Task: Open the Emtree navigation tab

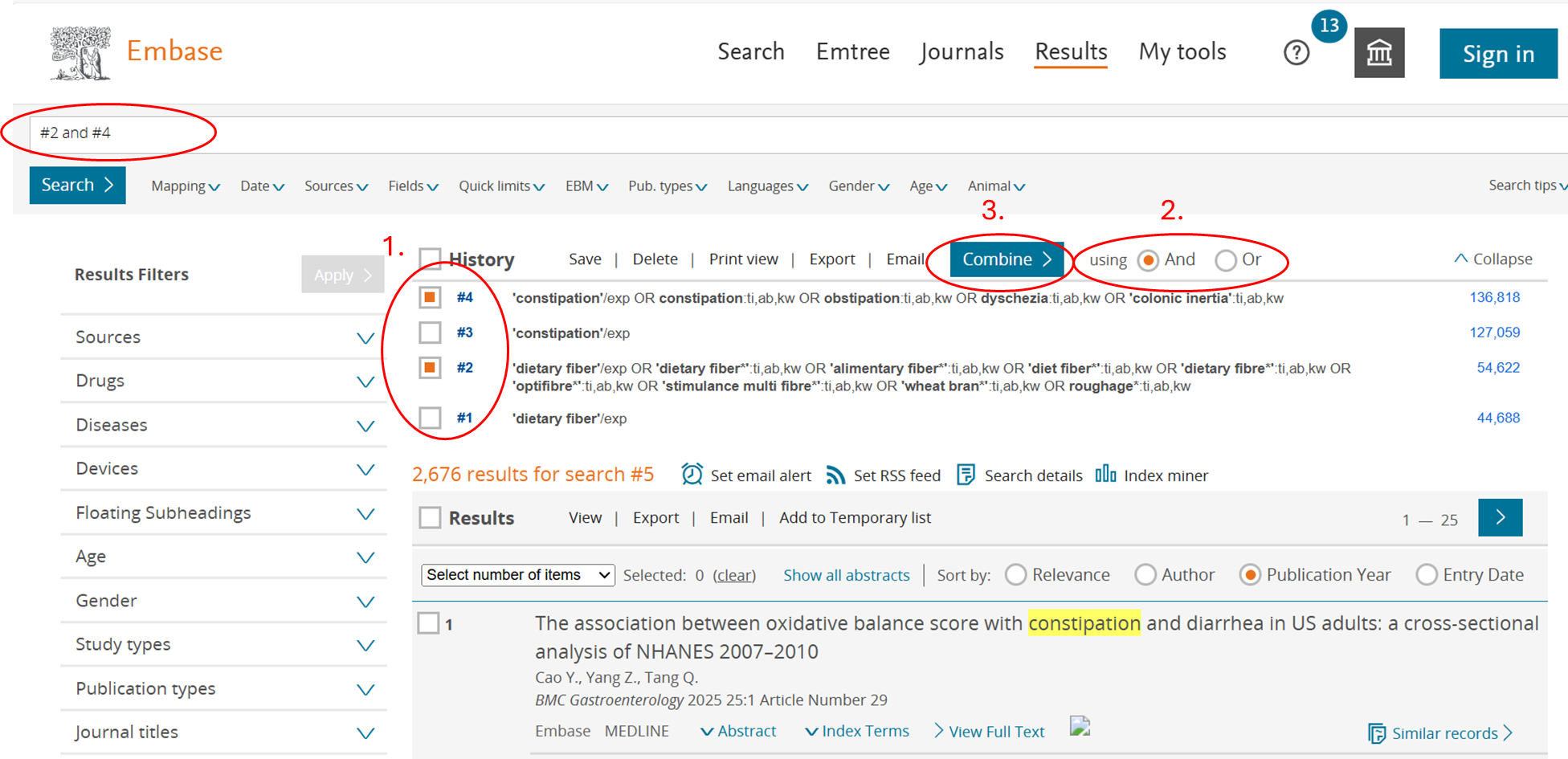Action: click(852, 52)
